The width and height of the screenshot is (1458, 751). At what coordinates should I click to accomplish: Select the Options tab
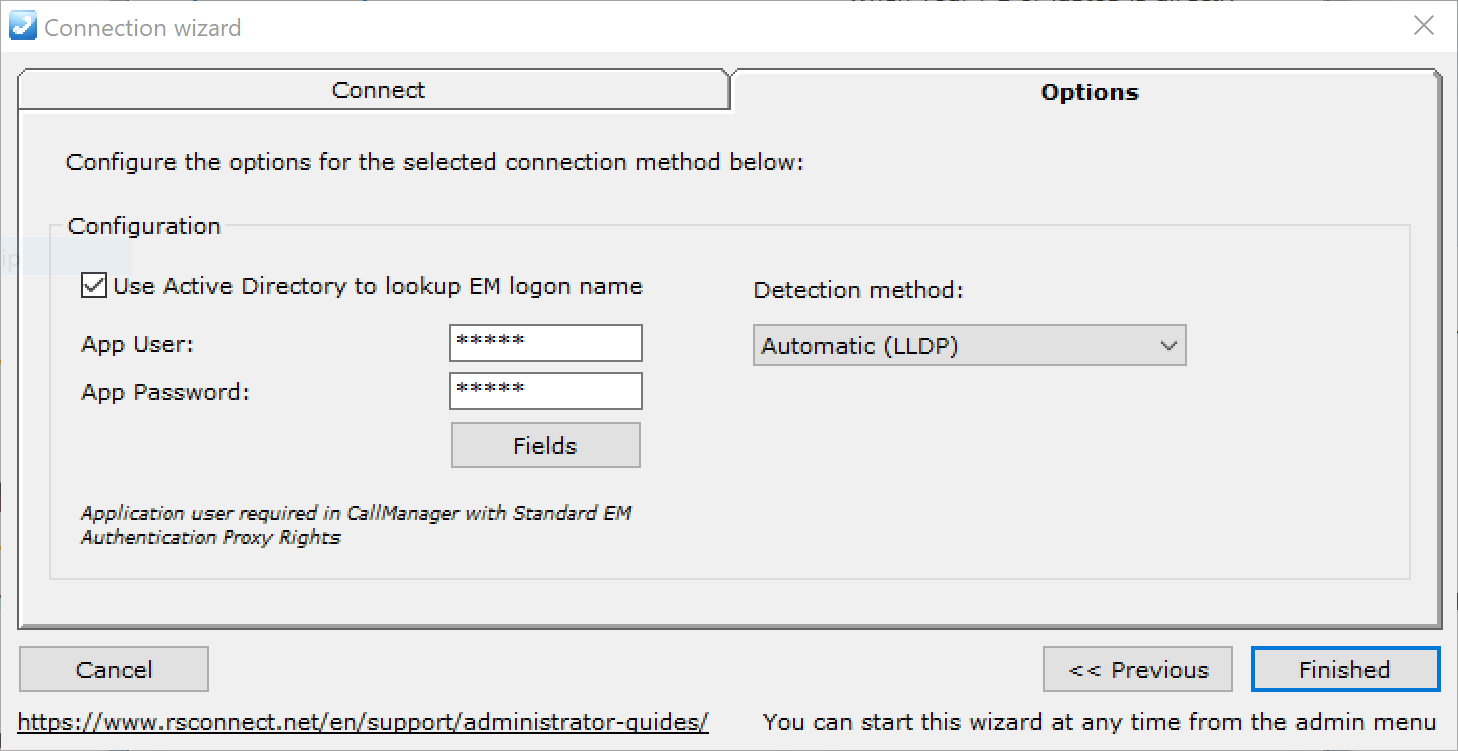click(1089, 92)
